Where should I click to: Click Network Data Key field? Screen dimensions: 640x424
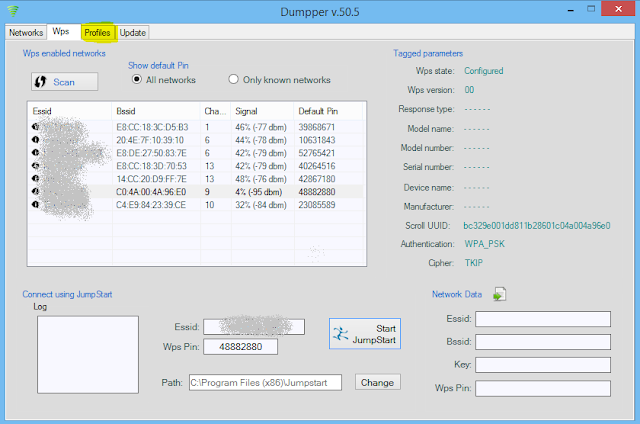[x=543, y=365]
